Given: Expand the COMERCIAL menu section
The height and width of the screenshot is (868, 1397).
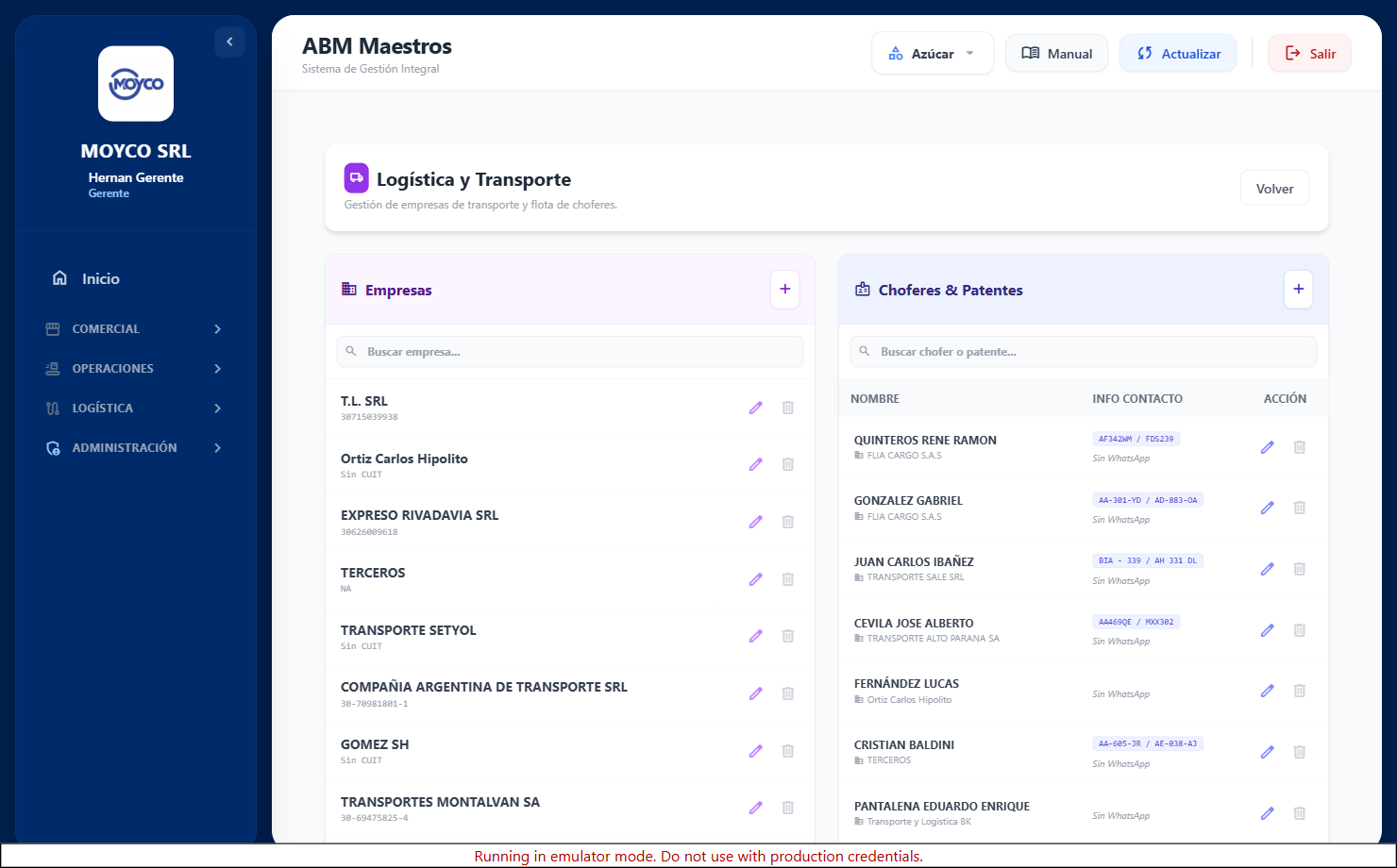Looking at the screenshot, I should point(136,329).
